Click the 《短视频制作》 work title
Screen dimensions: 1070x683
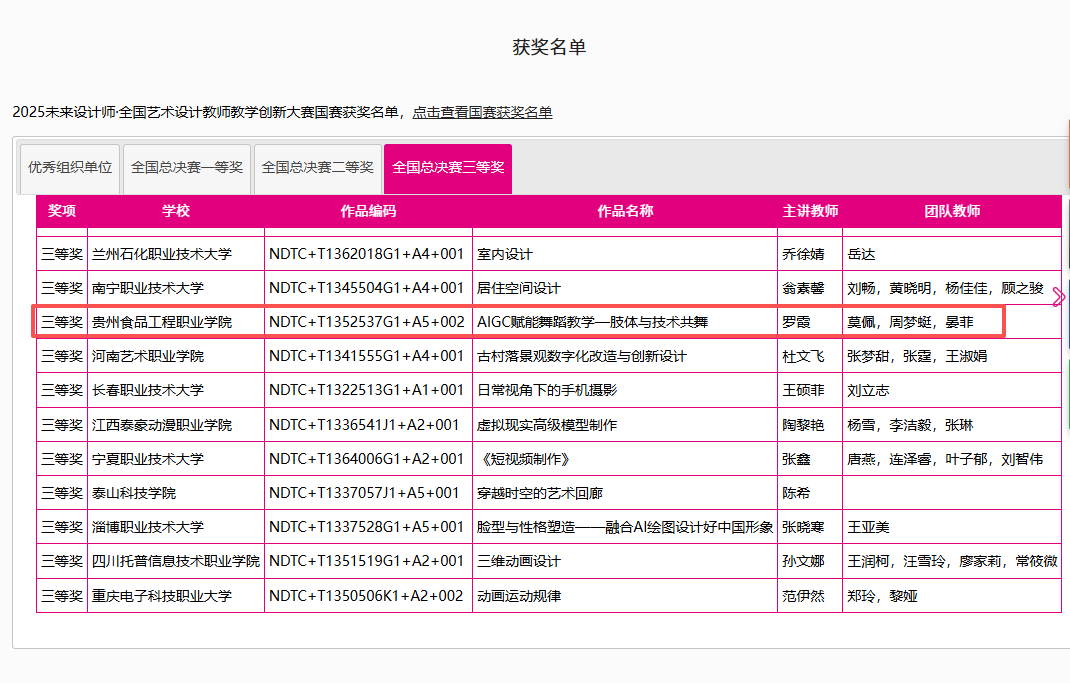(523, 459)
